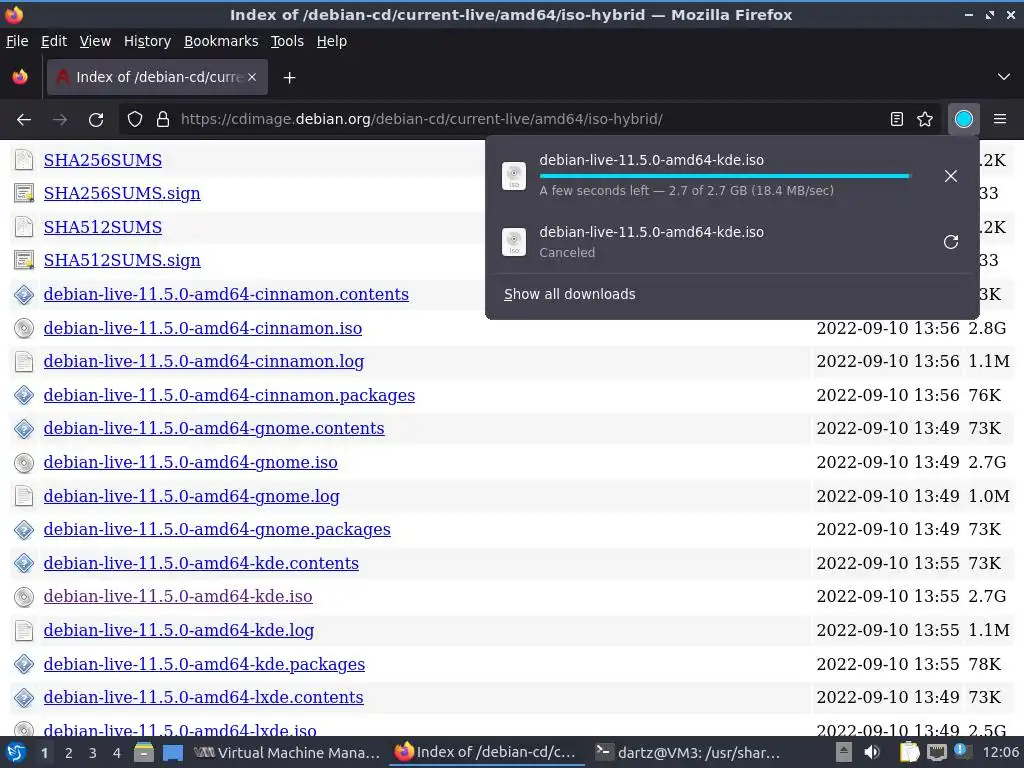Click the kde.iso download progress bar
This screenshot has height=768, width=1024.
click(x=725, y=176)
